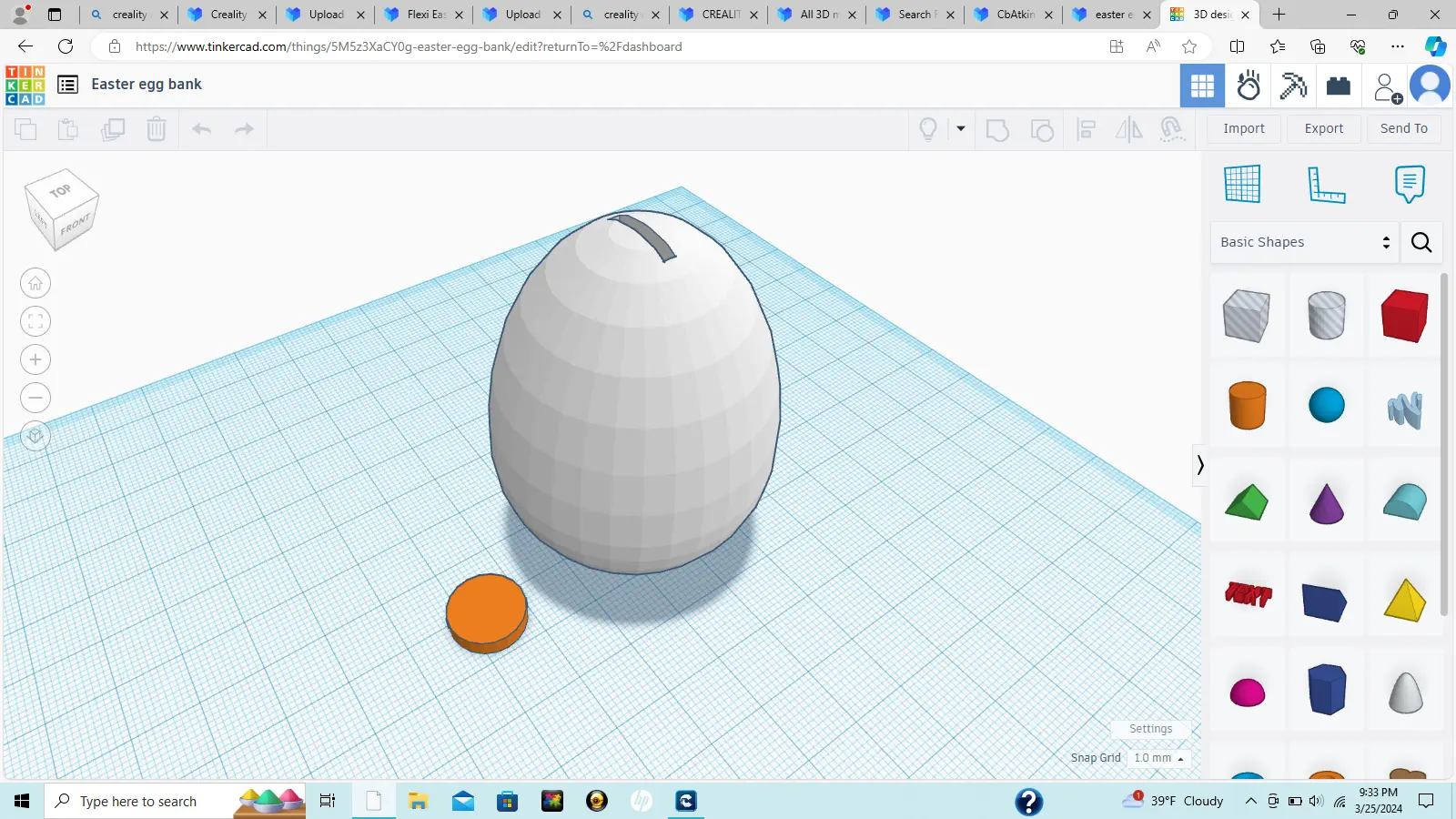Open the Notes tool in the sidebar
1456x819 pixels.
(1409, 182)
